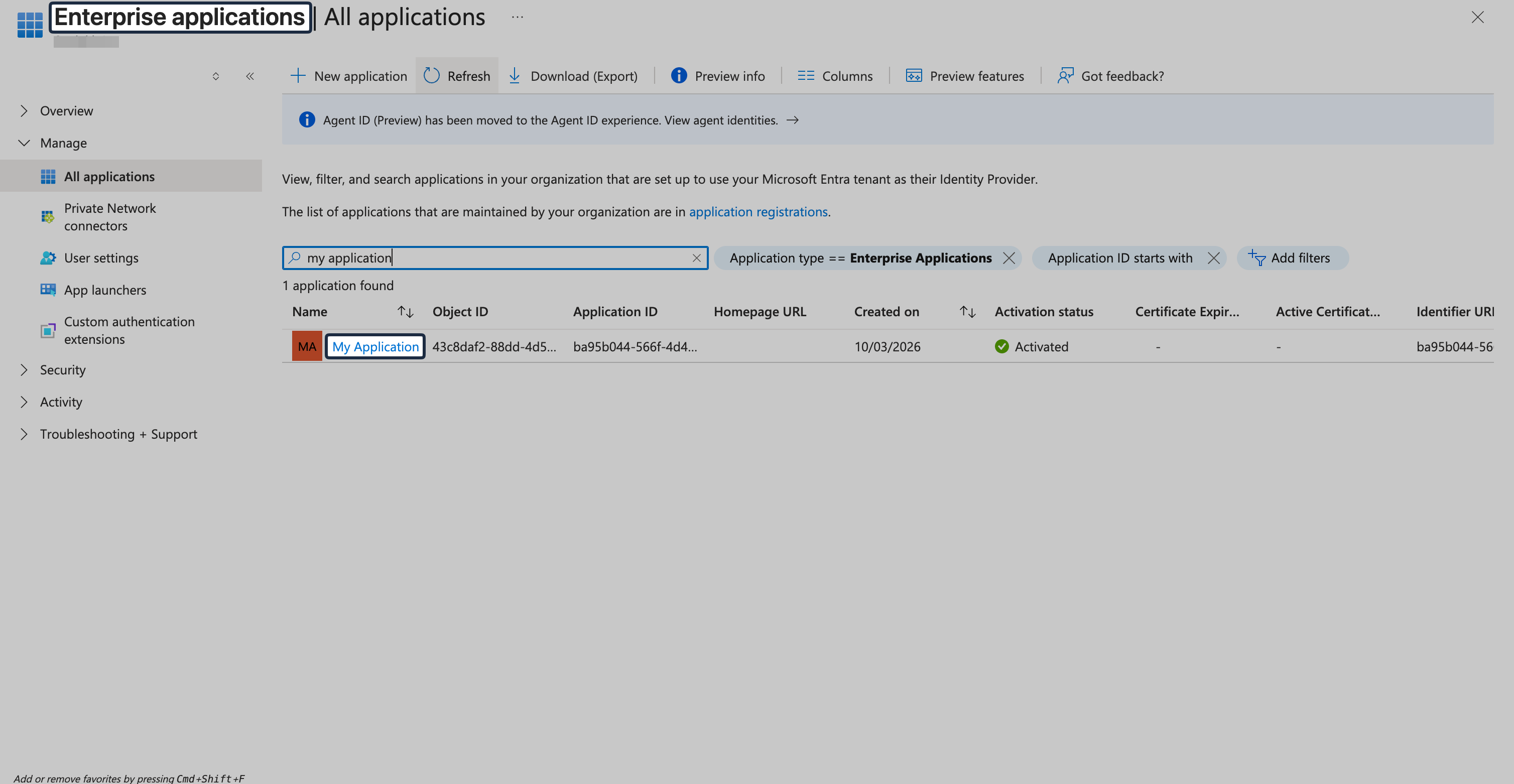Select the App launchers icon in sidebar
Screen dimensions: 1514x784
tap(48, 290)
